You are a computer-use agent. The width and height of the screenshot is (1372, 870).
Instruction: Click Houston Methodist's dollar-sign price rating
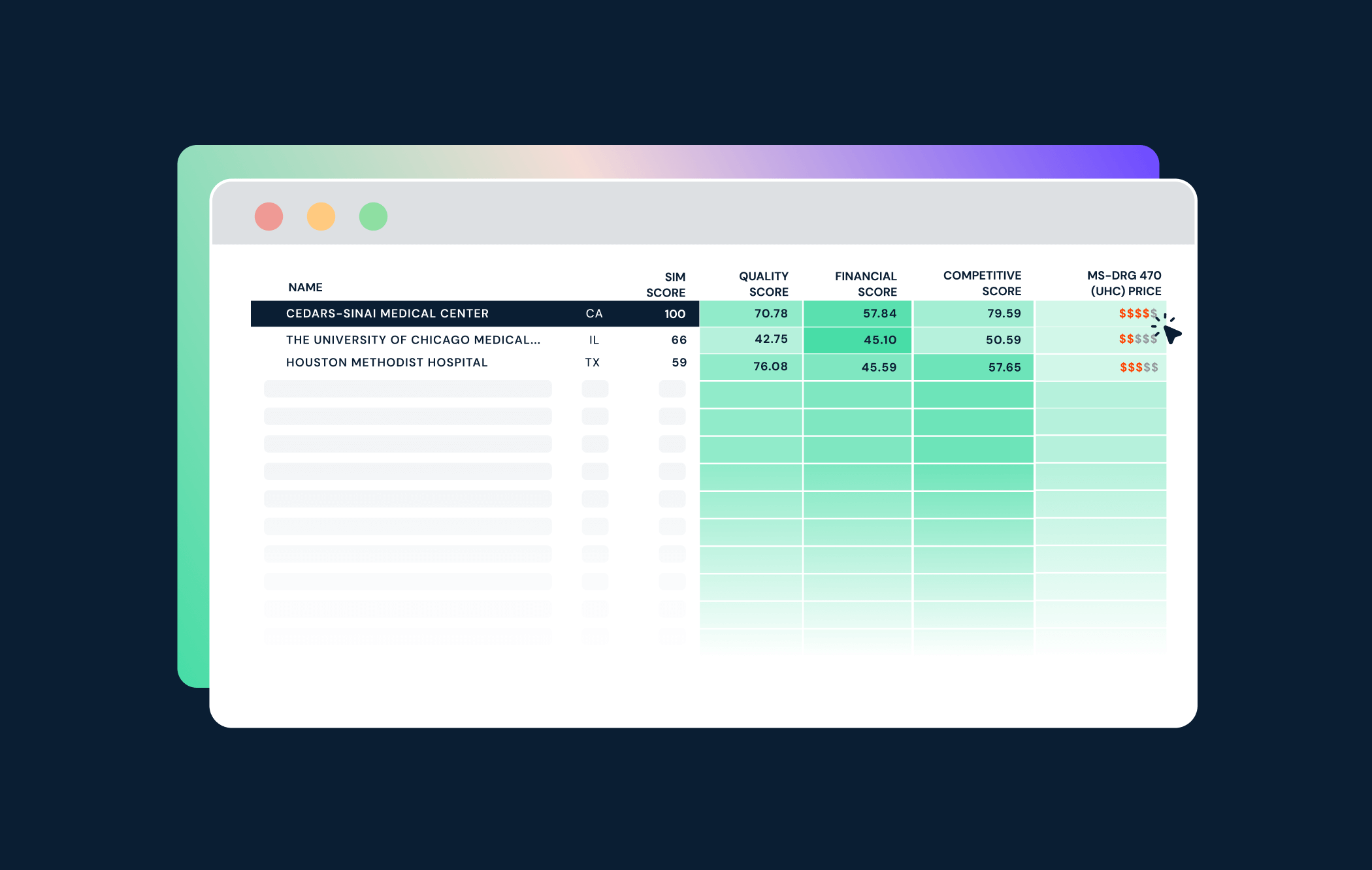point(1139,367)
